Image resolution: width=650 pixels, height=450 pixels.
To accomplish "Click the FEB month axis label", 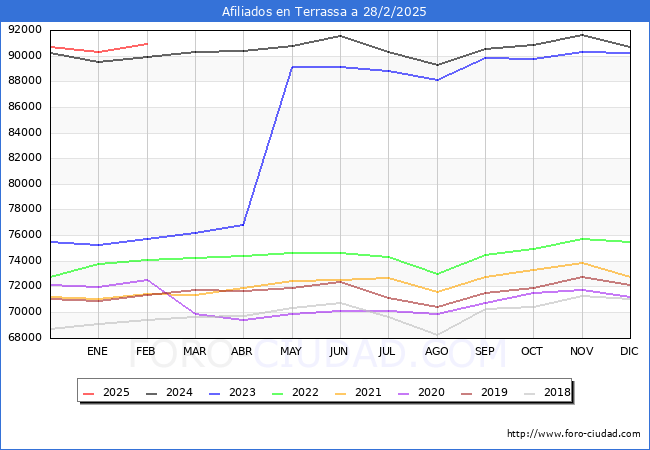I will [x=146, y=351].
